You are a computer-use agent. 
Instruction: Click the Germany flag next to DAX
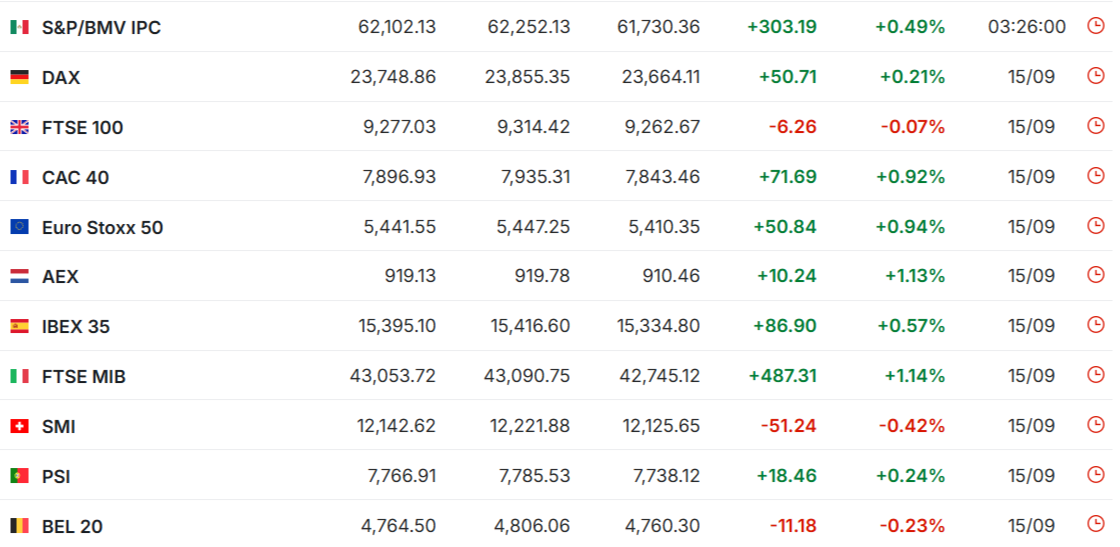point(19,77)
